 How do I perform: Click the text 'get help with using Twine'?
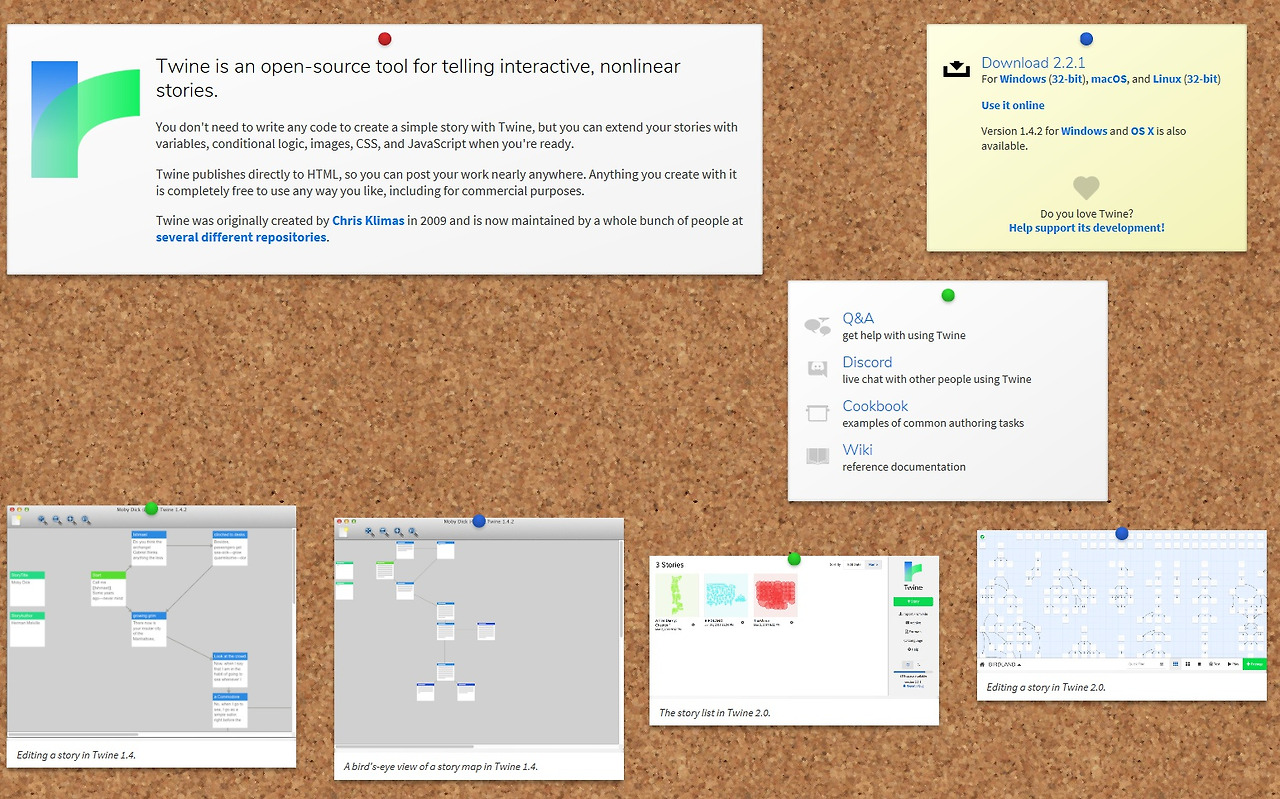pos(904,336)
